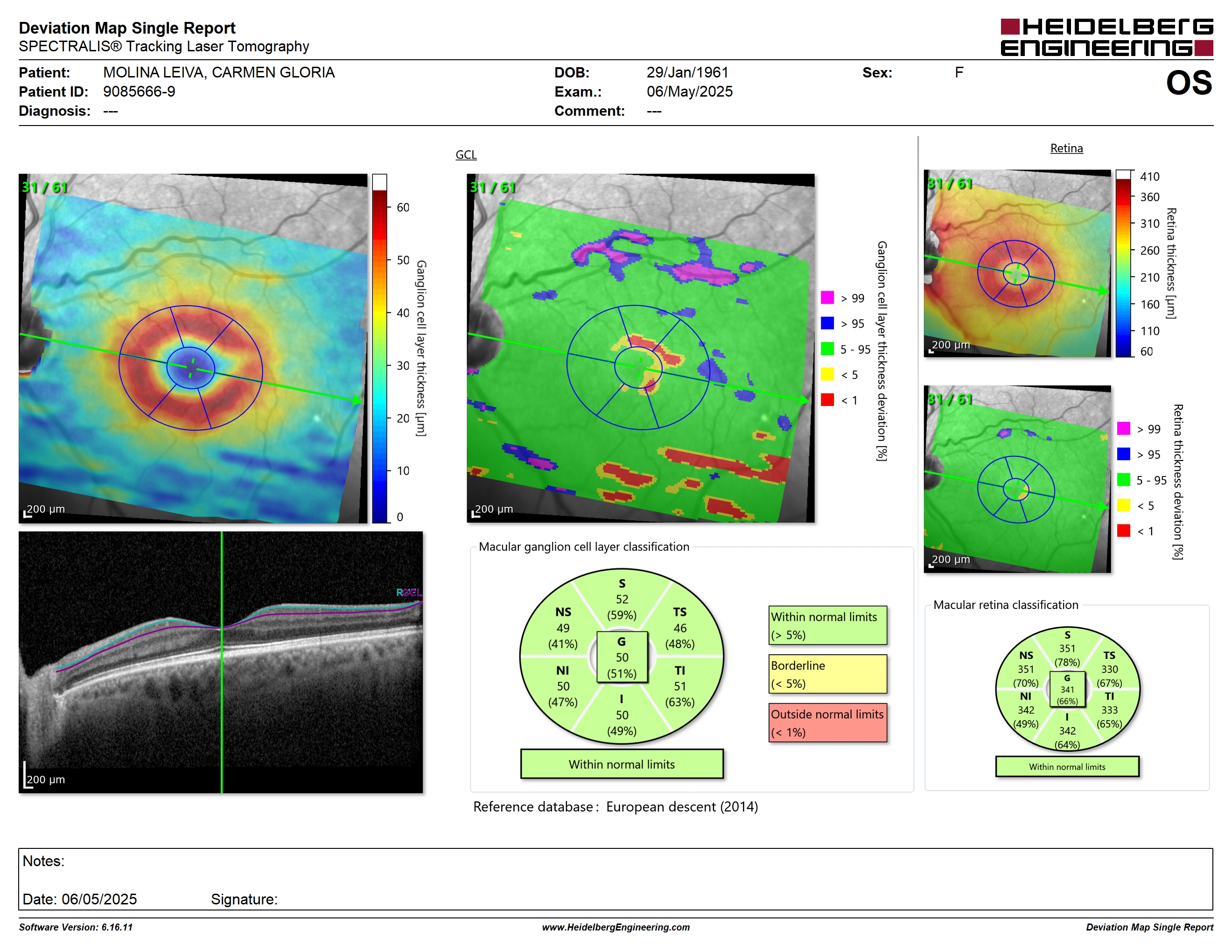Click the retina 'Within normal limits' result box

[1067, 766]
